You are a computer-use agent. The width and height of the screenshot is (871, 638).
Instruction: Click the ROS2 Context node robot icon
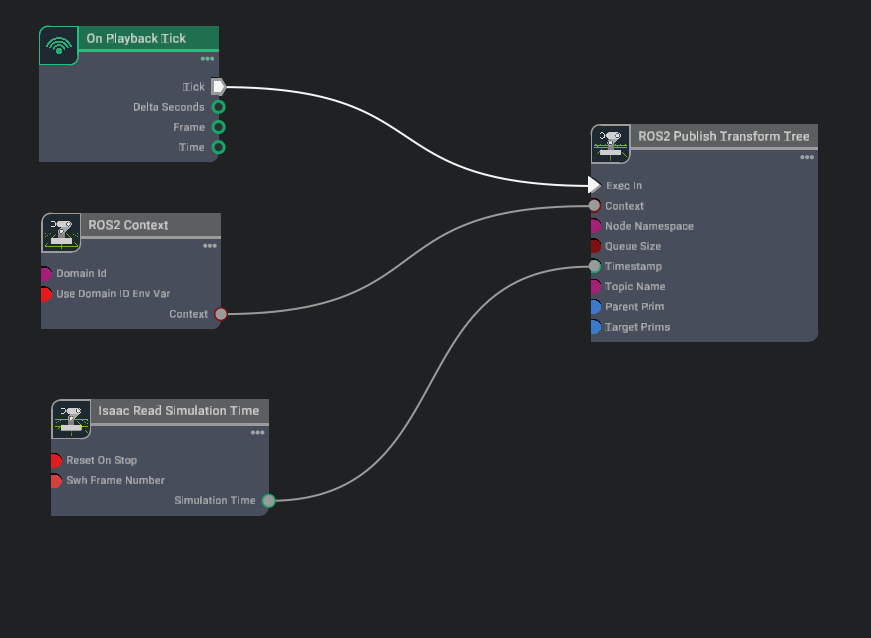[x=61, y=233]
